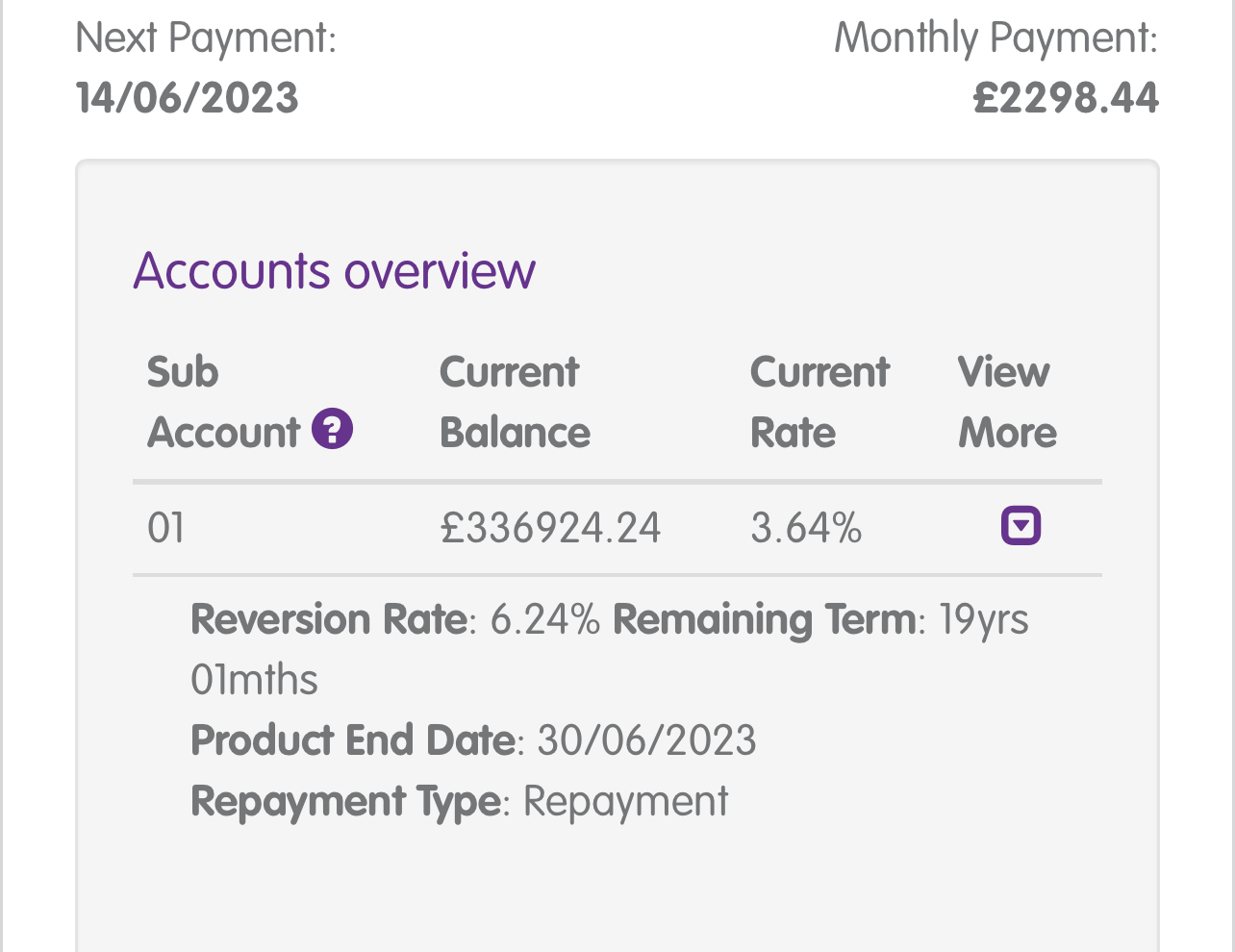The image size is (1235, 952).
Task: Click the Accounts overview heading
Action: point(334,270)
